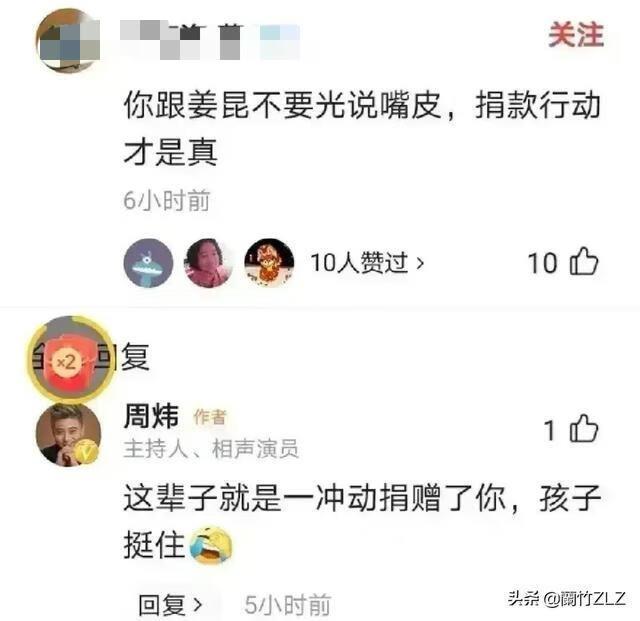Follow the commenter via 关注

point(576,35)
